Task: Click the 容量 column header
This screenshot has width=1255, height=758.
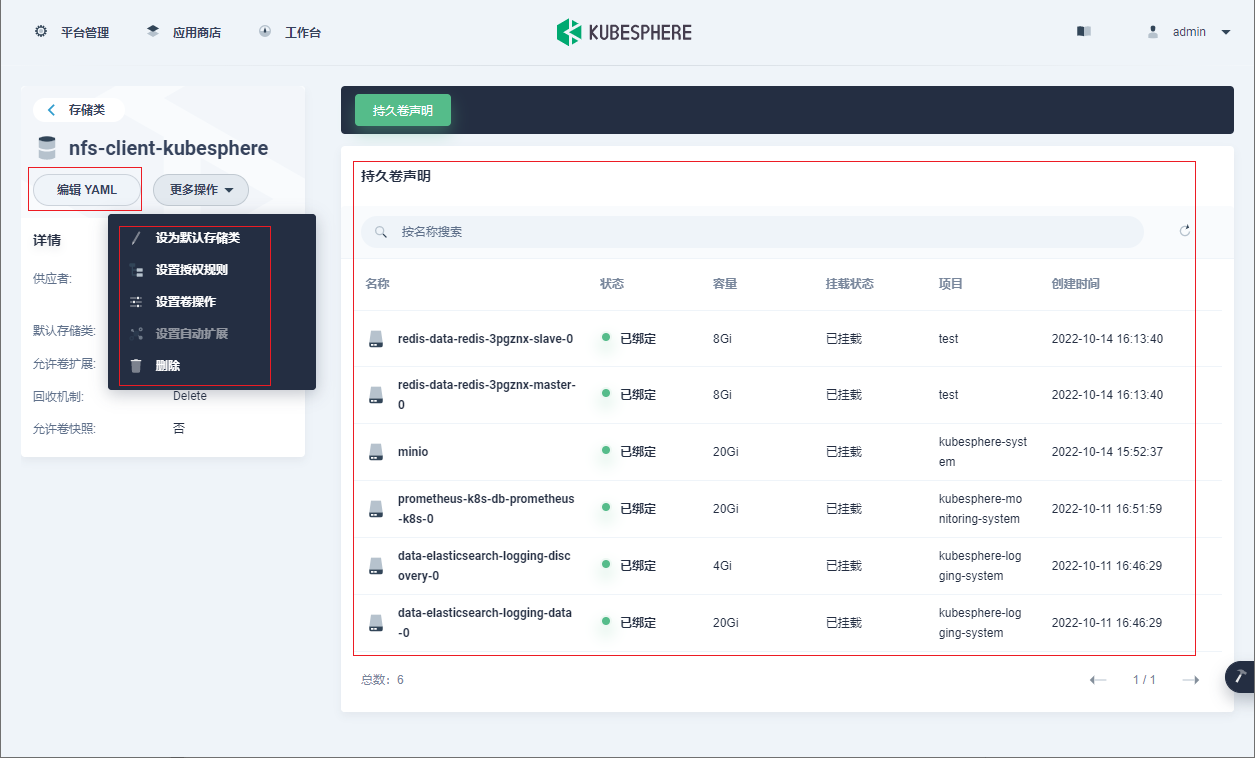Action: click(725, 284)
